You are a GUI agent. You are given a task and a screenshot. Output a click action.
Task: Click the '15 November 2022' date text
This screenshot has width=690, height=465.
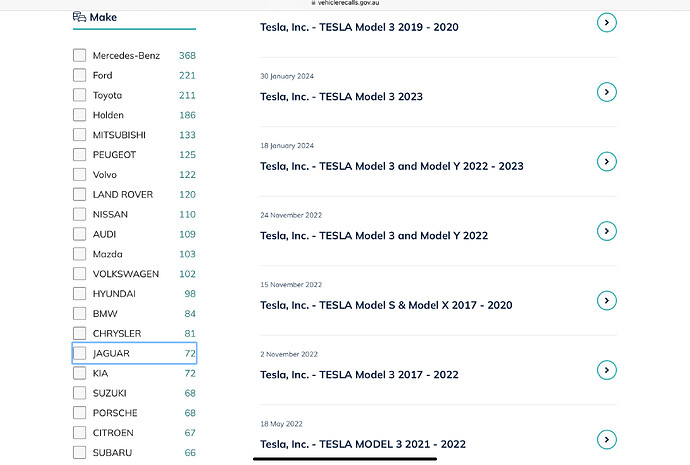(291, 285)
